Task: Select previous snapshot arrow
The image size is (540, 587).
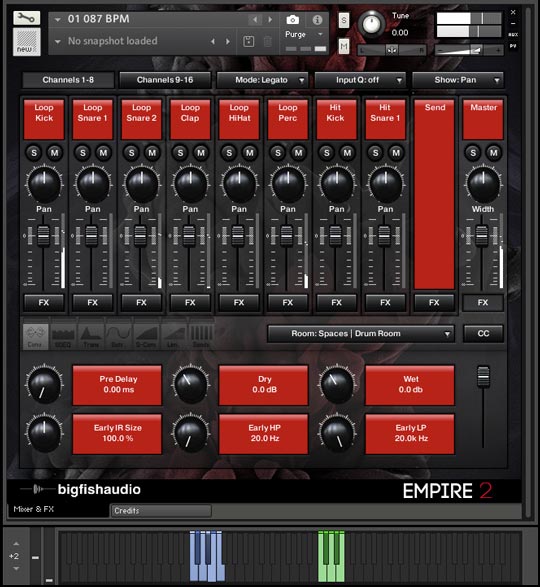Action: [x=213, y=41]
